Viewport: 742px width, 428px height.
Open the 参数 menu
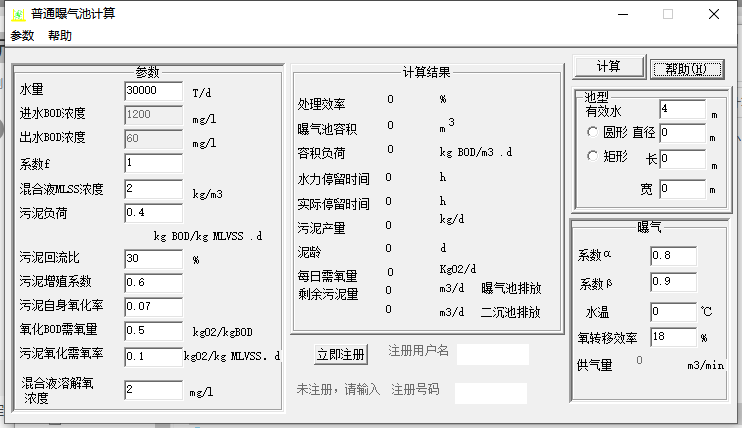pyautogui.click(x=22, y=36)
